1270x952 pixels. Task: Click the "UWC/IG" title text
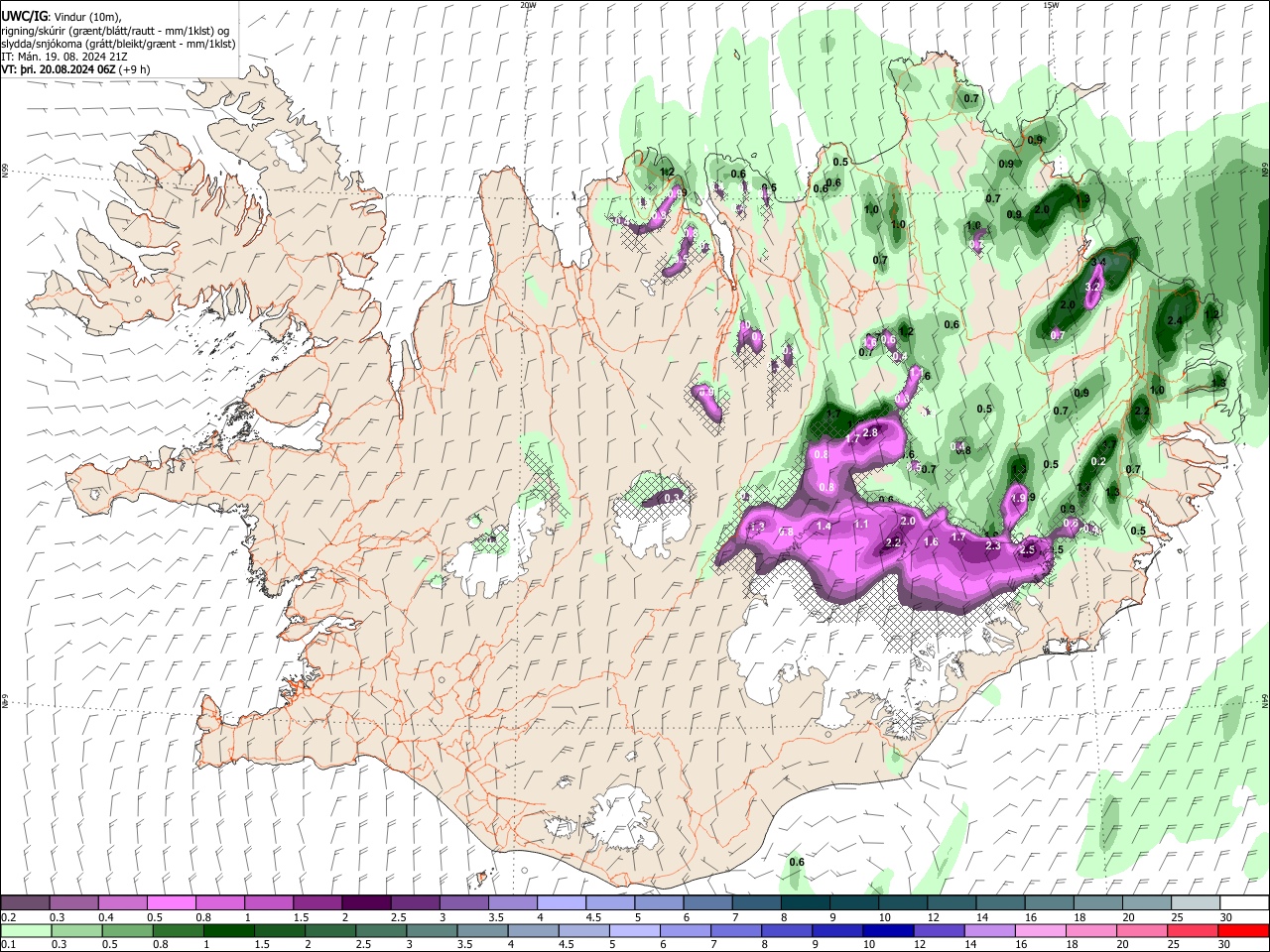24,15
